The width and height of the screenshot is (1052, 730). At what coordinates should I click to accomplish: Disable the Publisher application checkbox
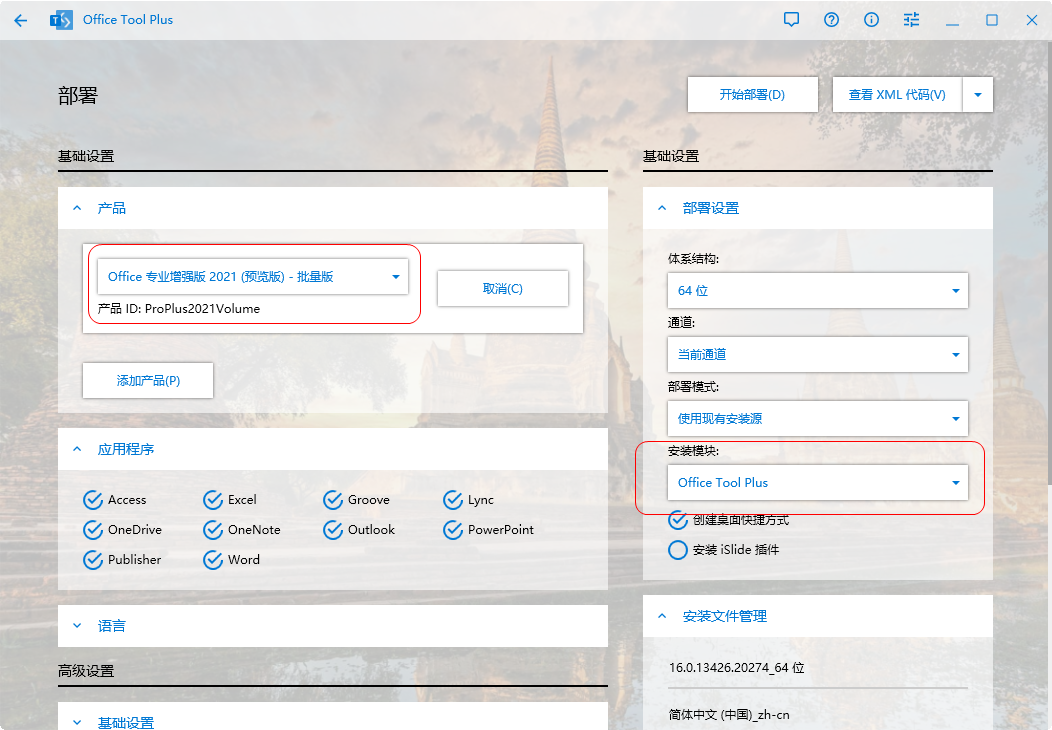pyautogui.click(x=93, y=560)
